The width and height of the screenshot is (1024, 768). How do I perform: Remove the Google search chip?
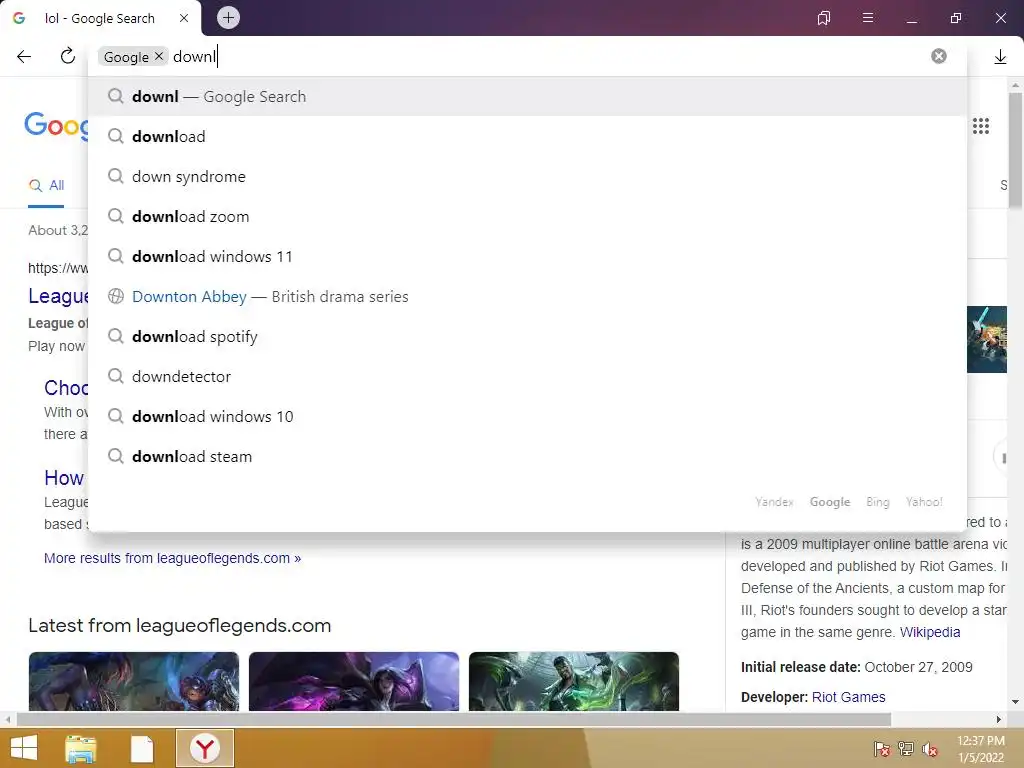click(x=159, y=56)
